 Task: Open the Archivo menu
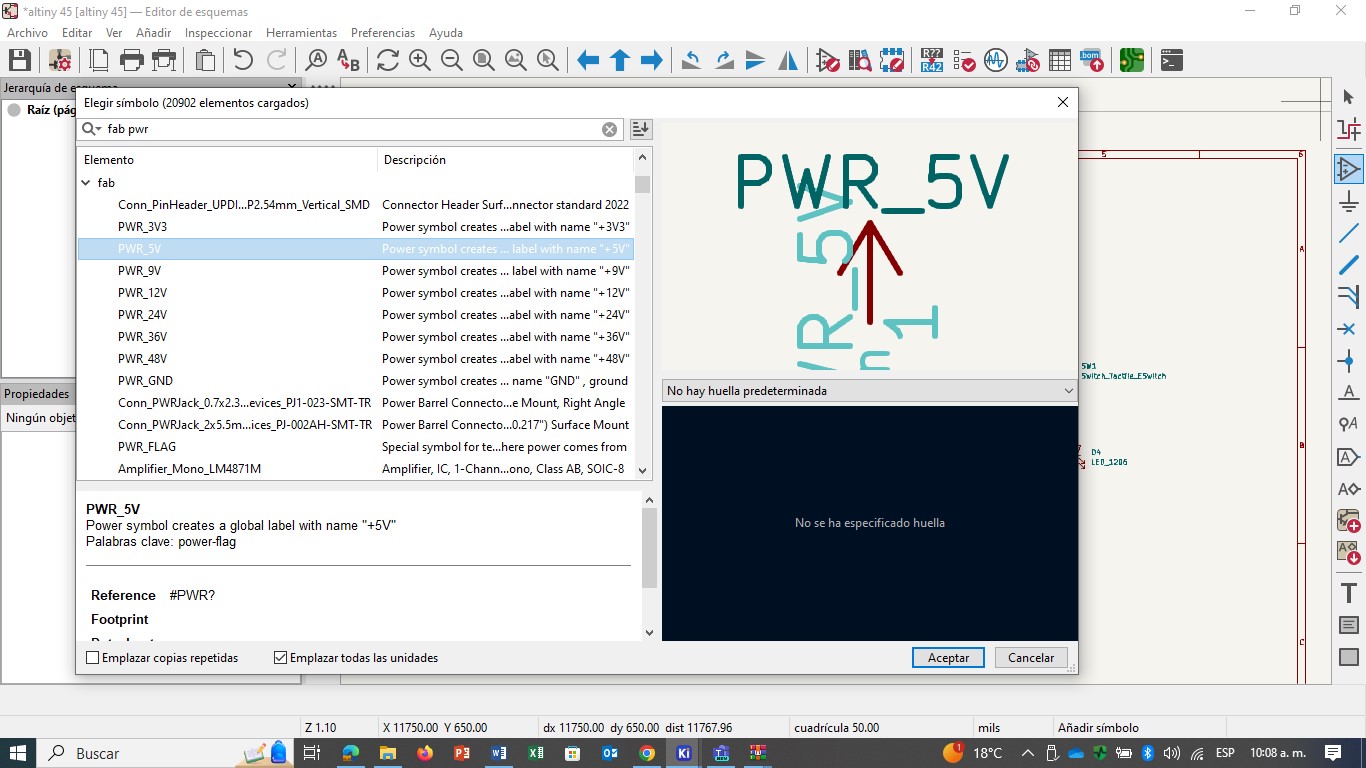[x=27, y=33]
